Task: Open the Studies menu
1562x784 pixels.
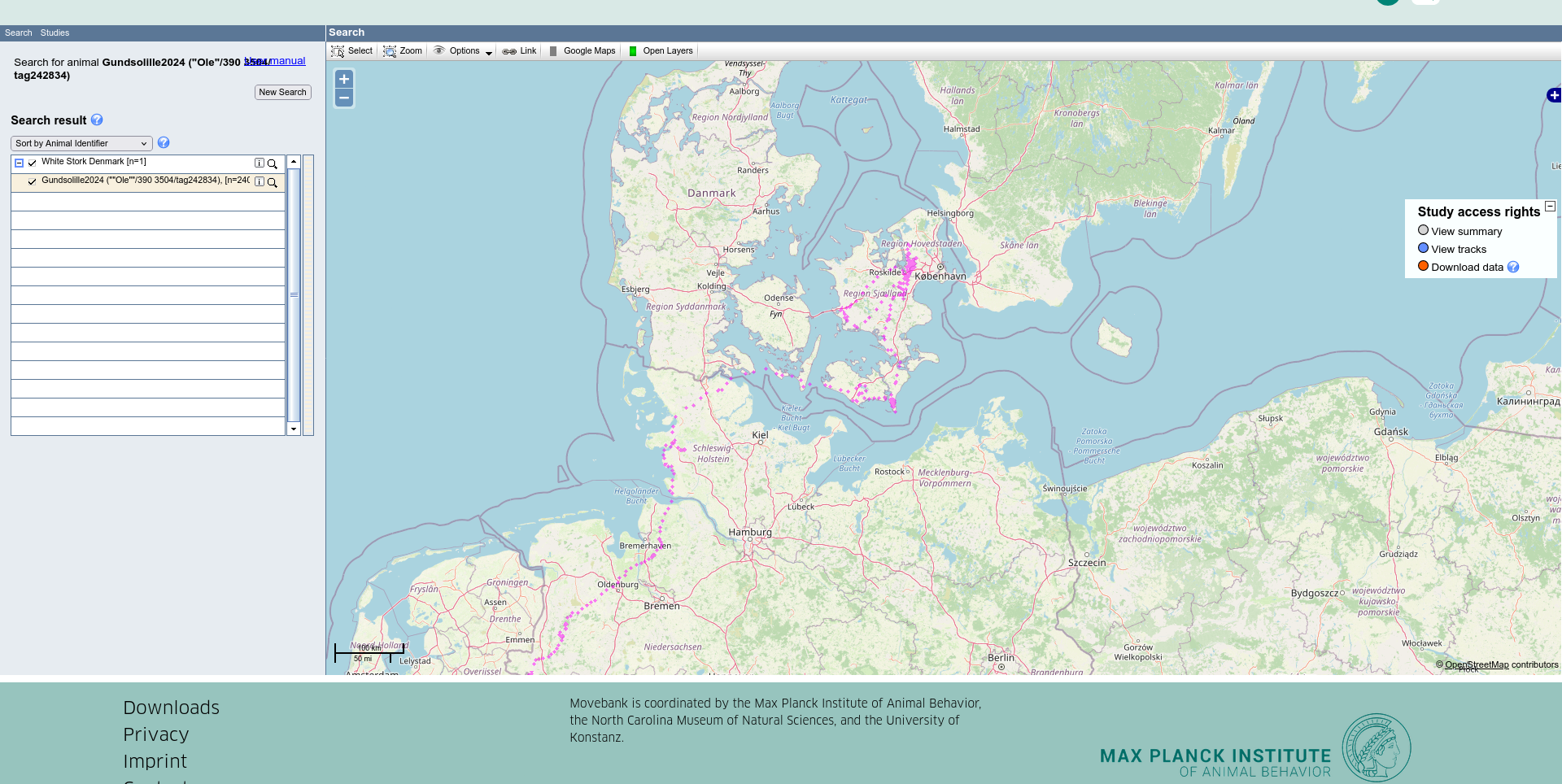Action: click(x=55, y=33)
